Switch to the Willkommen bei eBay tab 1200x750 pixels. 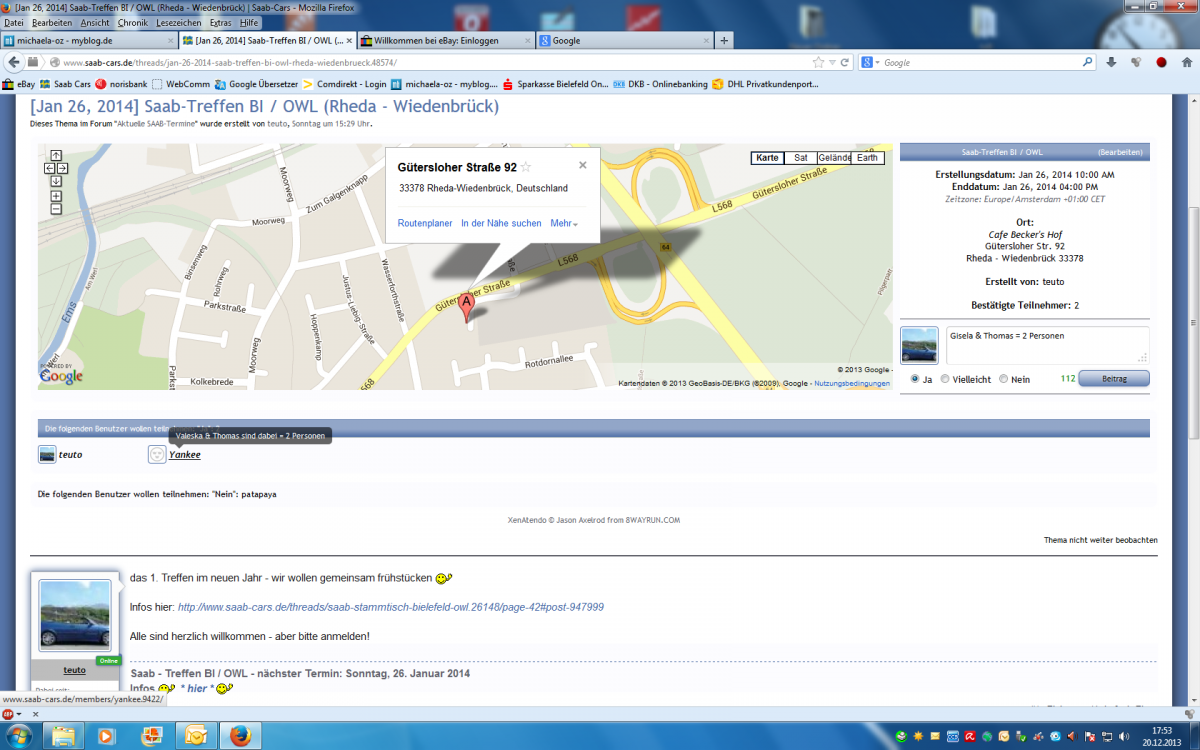446,41
